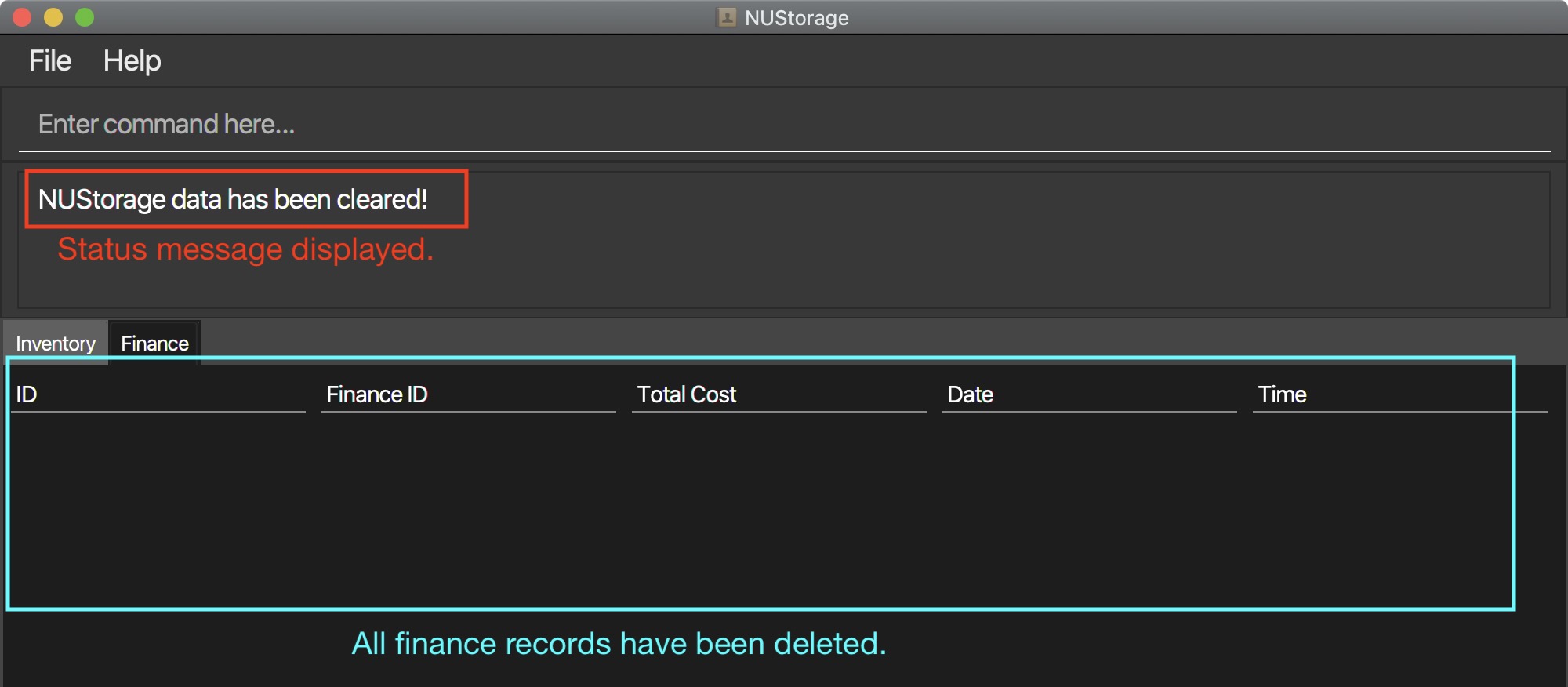Close the NUStorage window with red button

click(22, 17)
